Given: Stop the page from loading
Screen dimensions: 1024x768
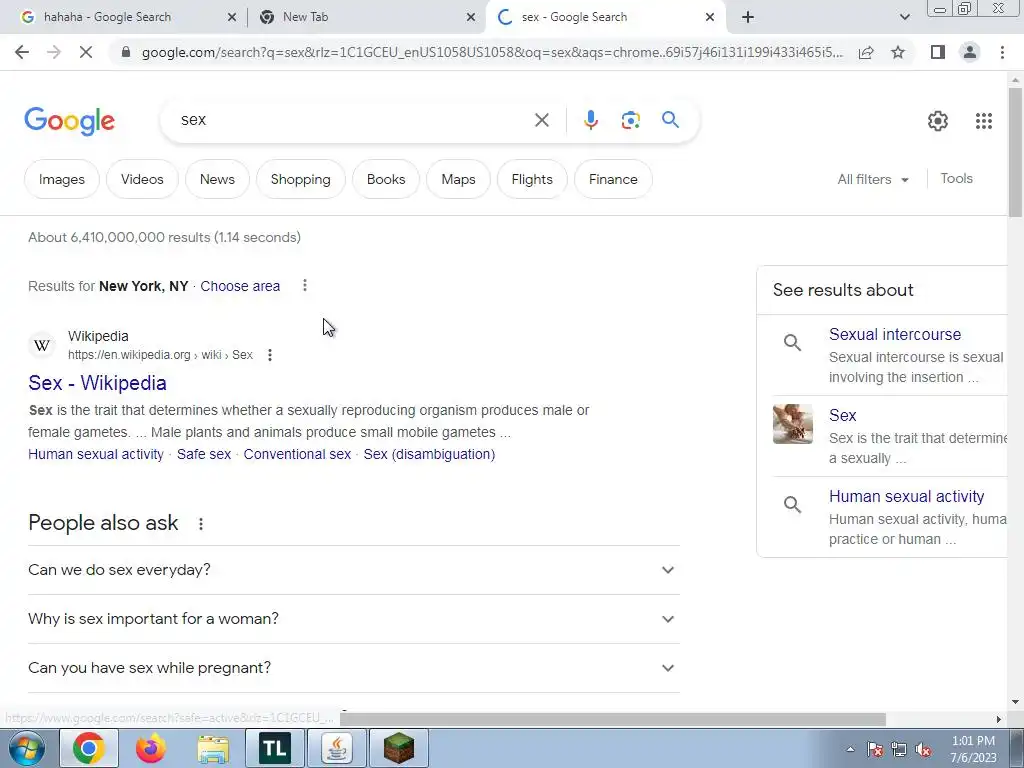Looking at the screenshot, I should point(86,52).
